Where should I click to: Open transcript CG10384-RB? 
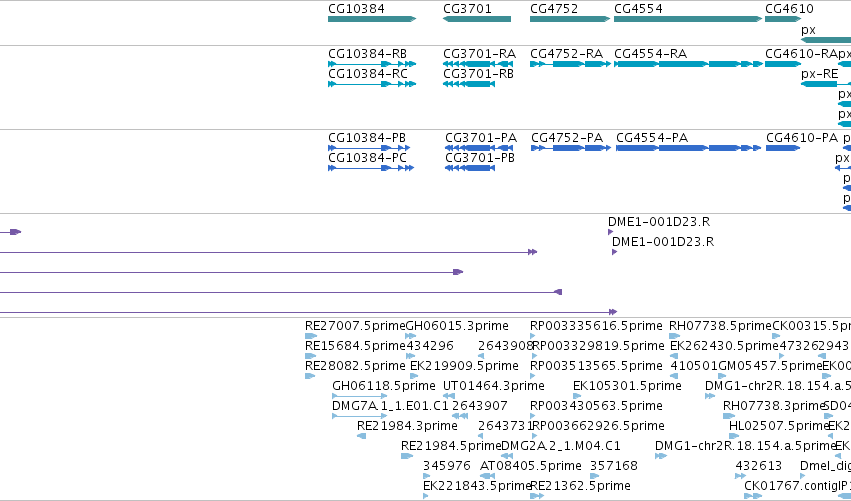[367, 54]
